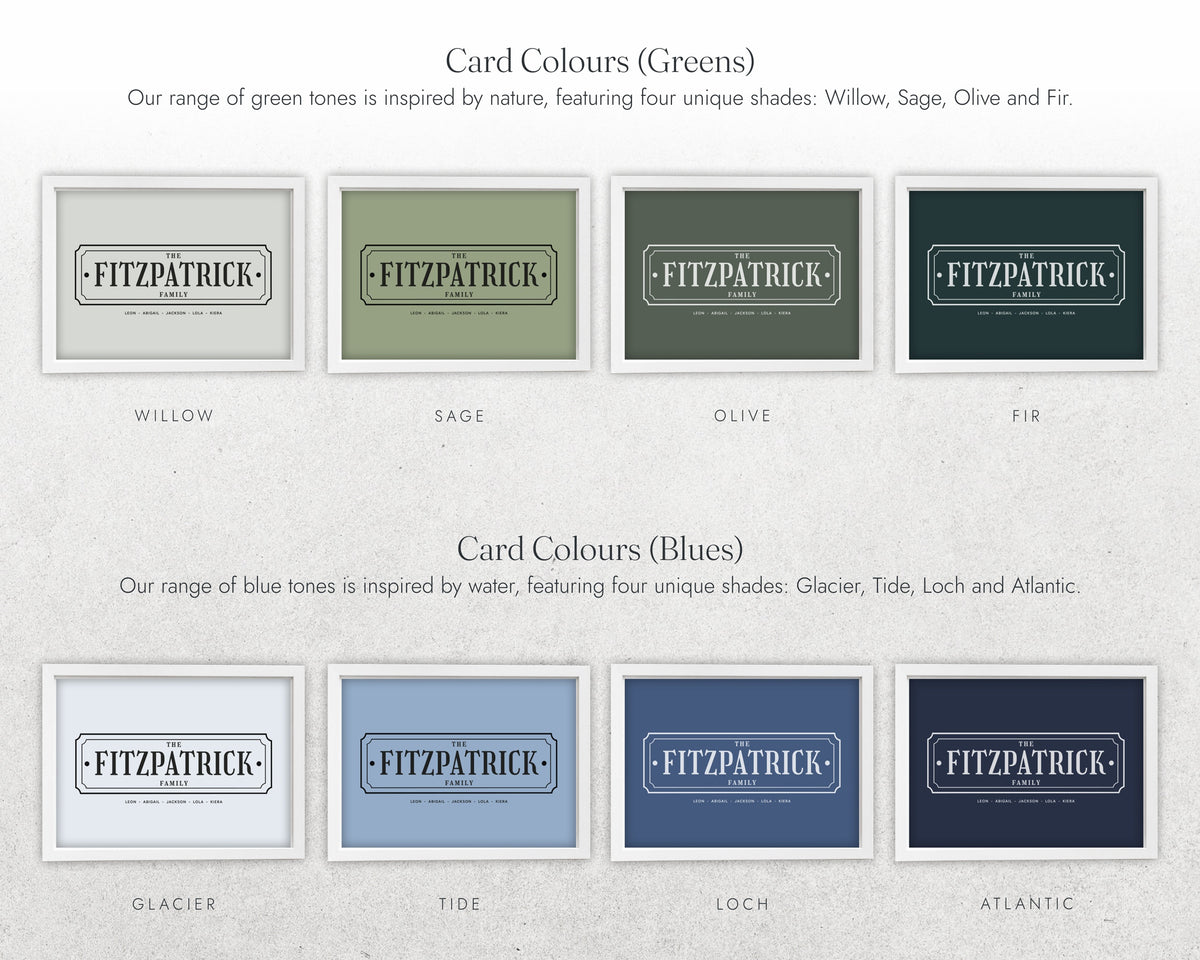Select the Sage green framed card
Viewport: 1200px width, 960px height.
coord(459,275)
